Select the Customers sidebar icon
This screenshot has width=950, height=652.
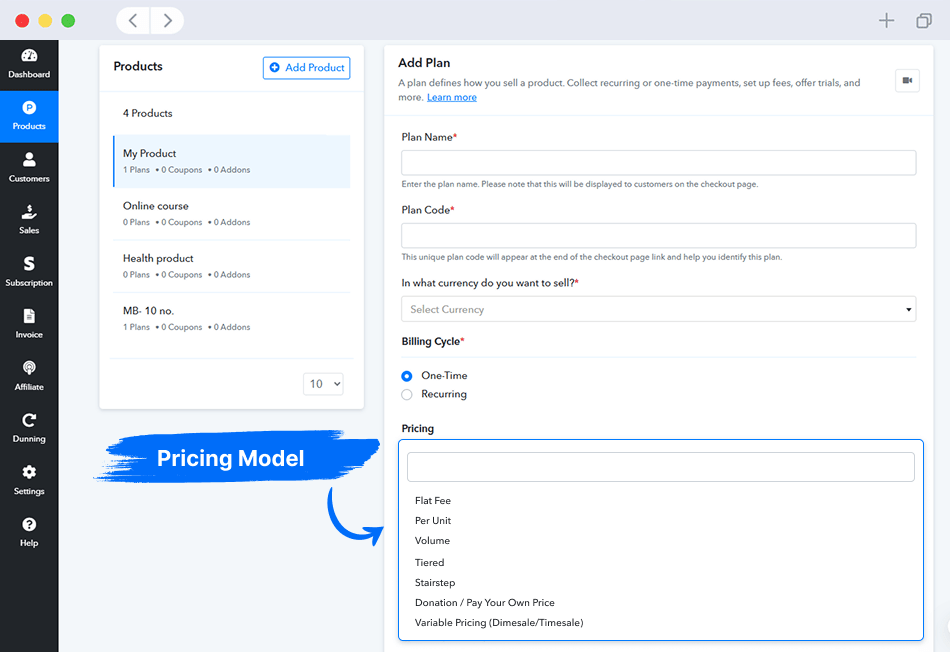coord(29,168)
